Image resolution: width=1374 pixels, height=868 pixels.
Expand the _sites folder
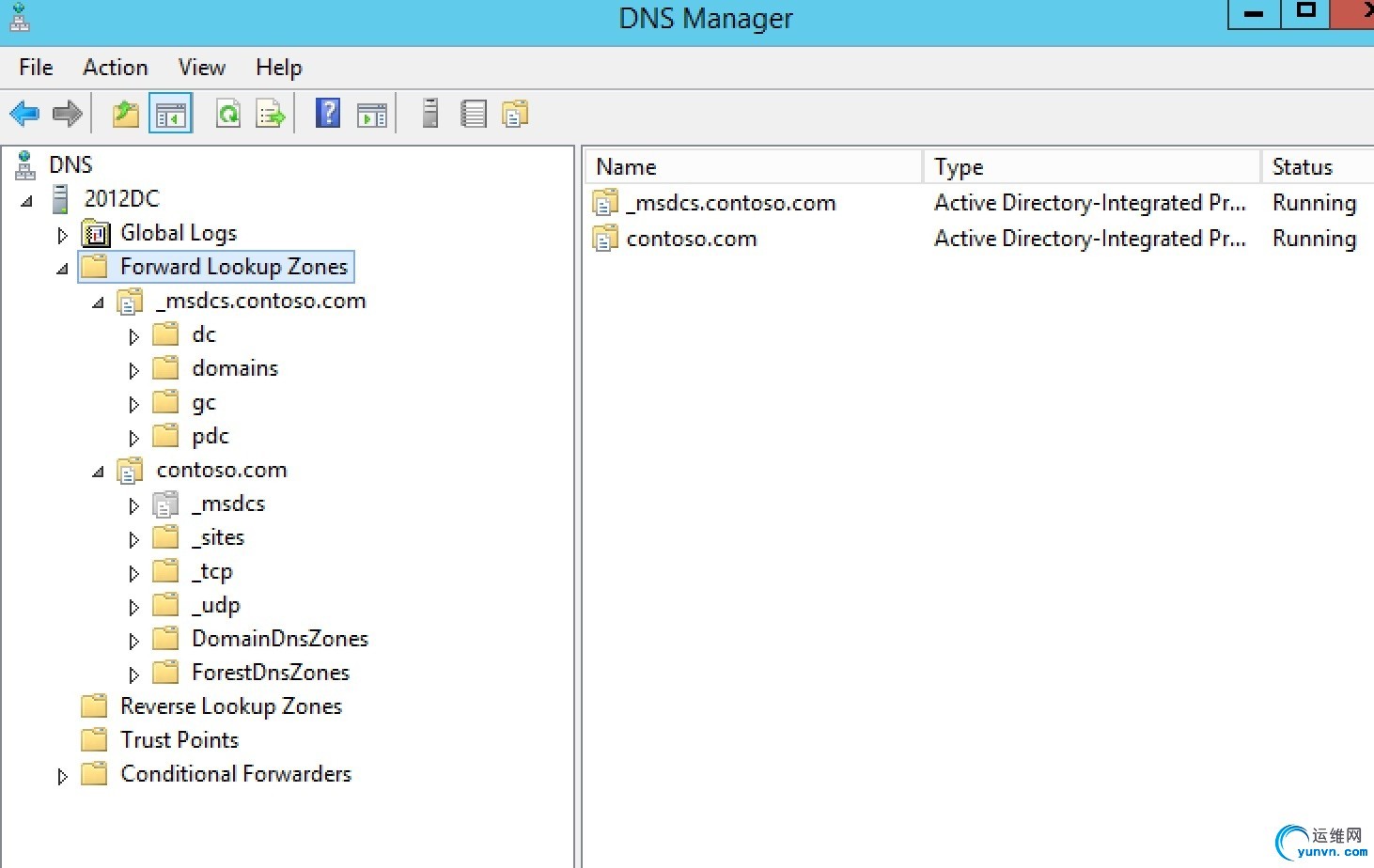[133, 539]
